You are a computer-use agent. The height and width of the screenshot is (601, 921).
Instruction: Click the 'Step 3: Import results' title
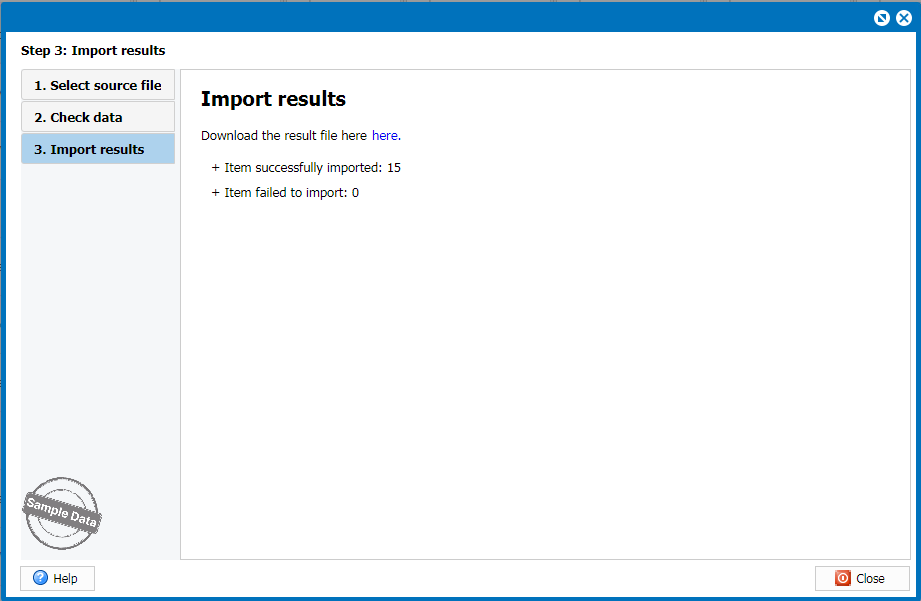[x=93, y=50]
